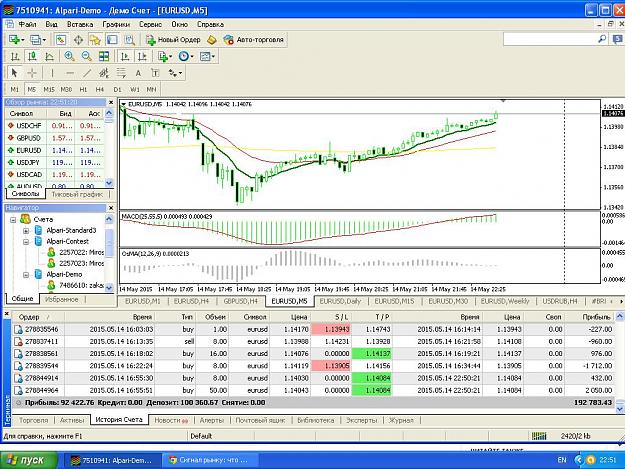Tile chart windows icon

tap(104, 56)
